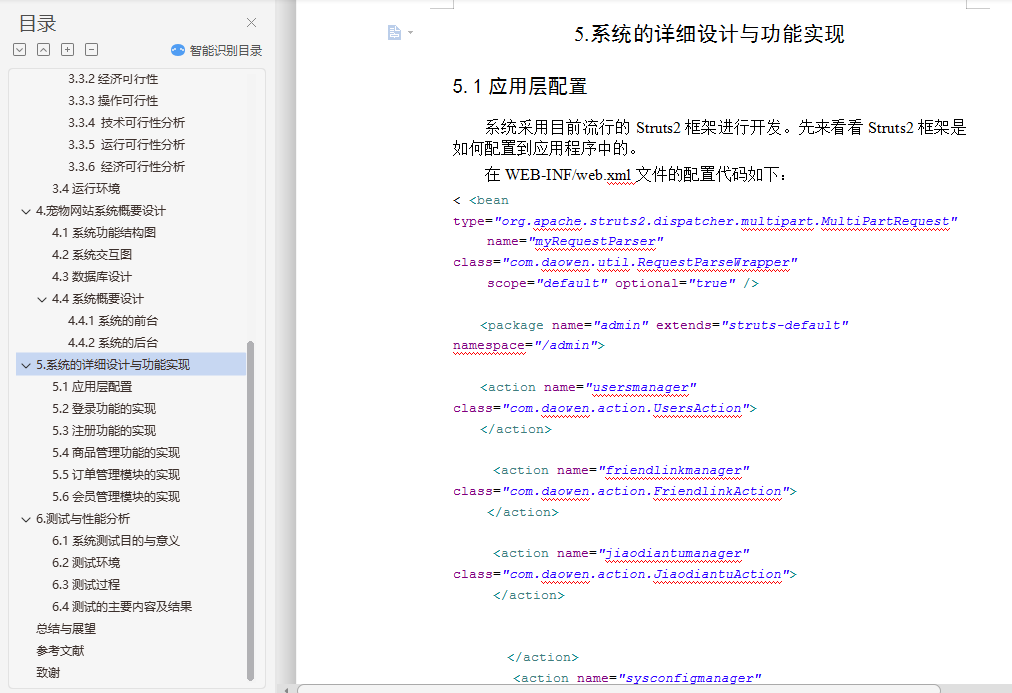The image size is (1012, 693).
Task: Click usersmanager in the action name code
Action: click(641, 387)
